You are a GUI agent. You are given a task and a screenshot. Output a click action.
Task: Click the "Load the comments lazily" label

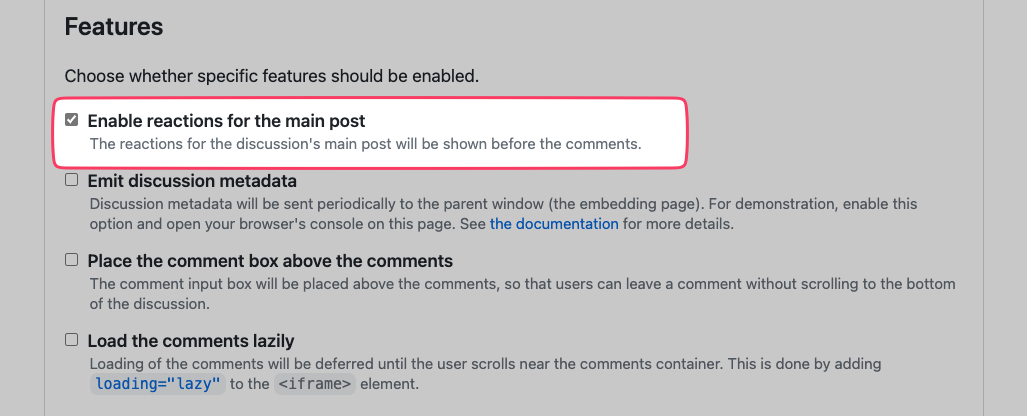pyautogui.click(x=191, y=341)
